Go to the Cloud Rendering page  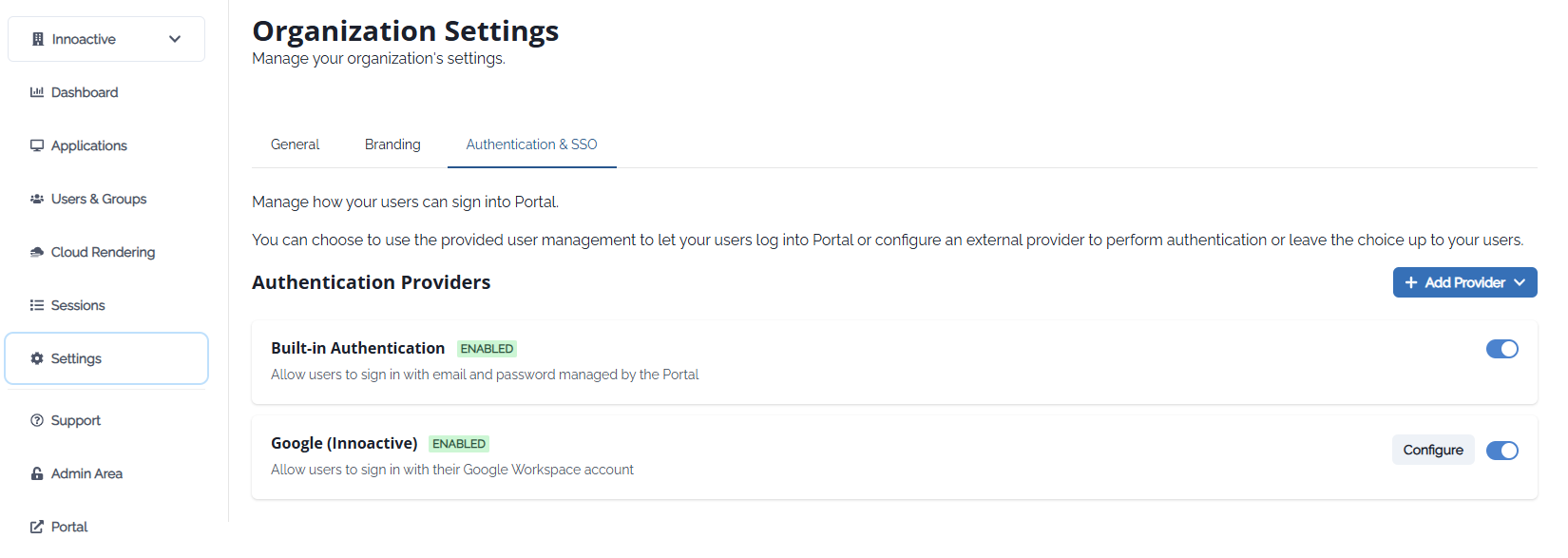(x=103, y=252)
